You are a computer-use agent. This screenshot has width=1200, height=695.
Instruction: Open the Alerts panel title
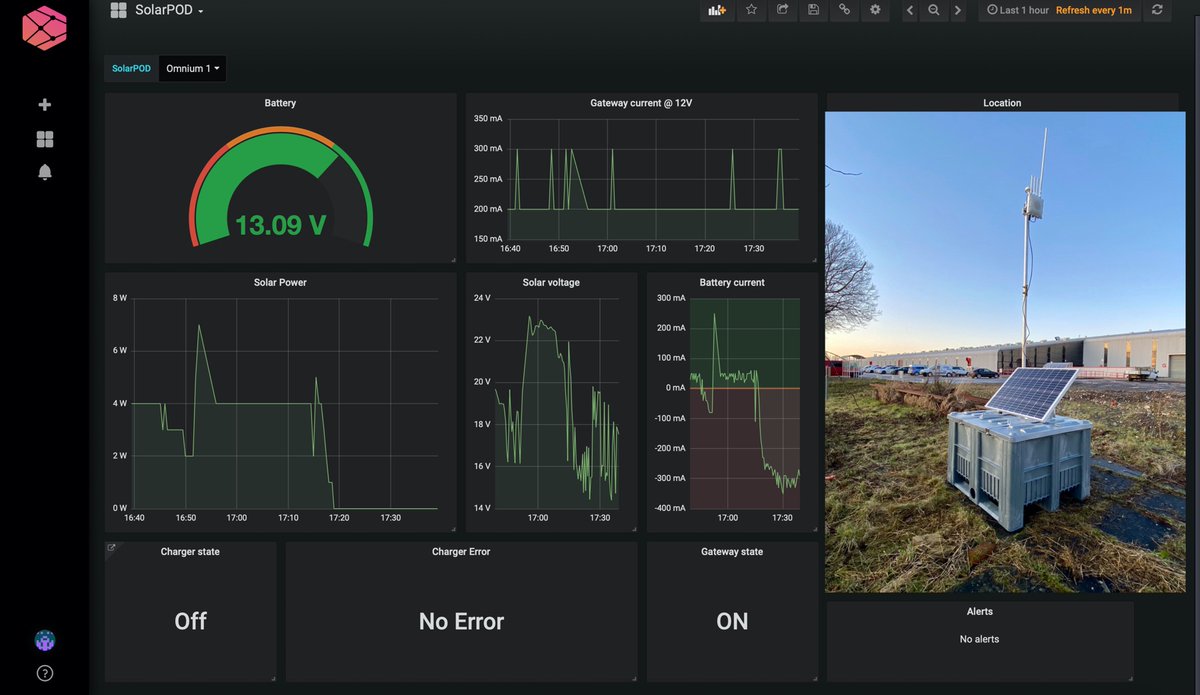tap(980, 611)
